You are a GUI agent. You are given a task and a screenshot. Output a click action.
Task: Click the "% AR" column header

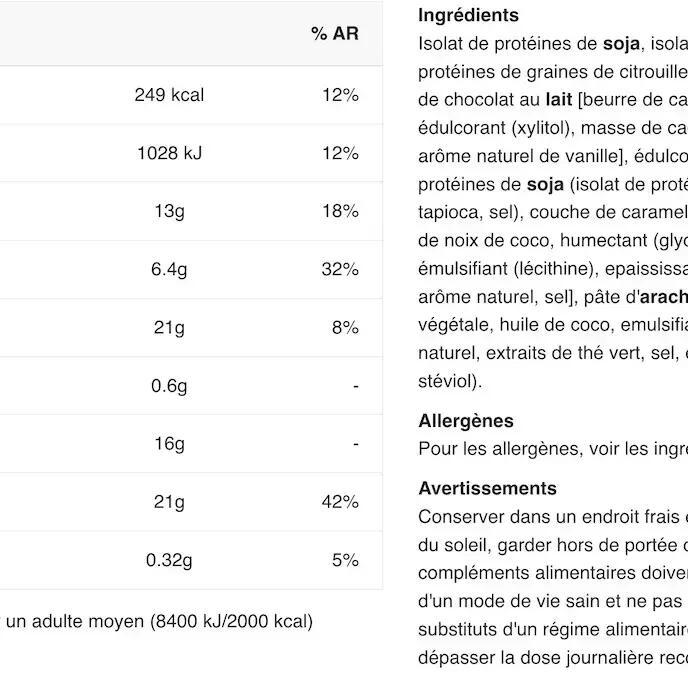(x=334, y=34)
